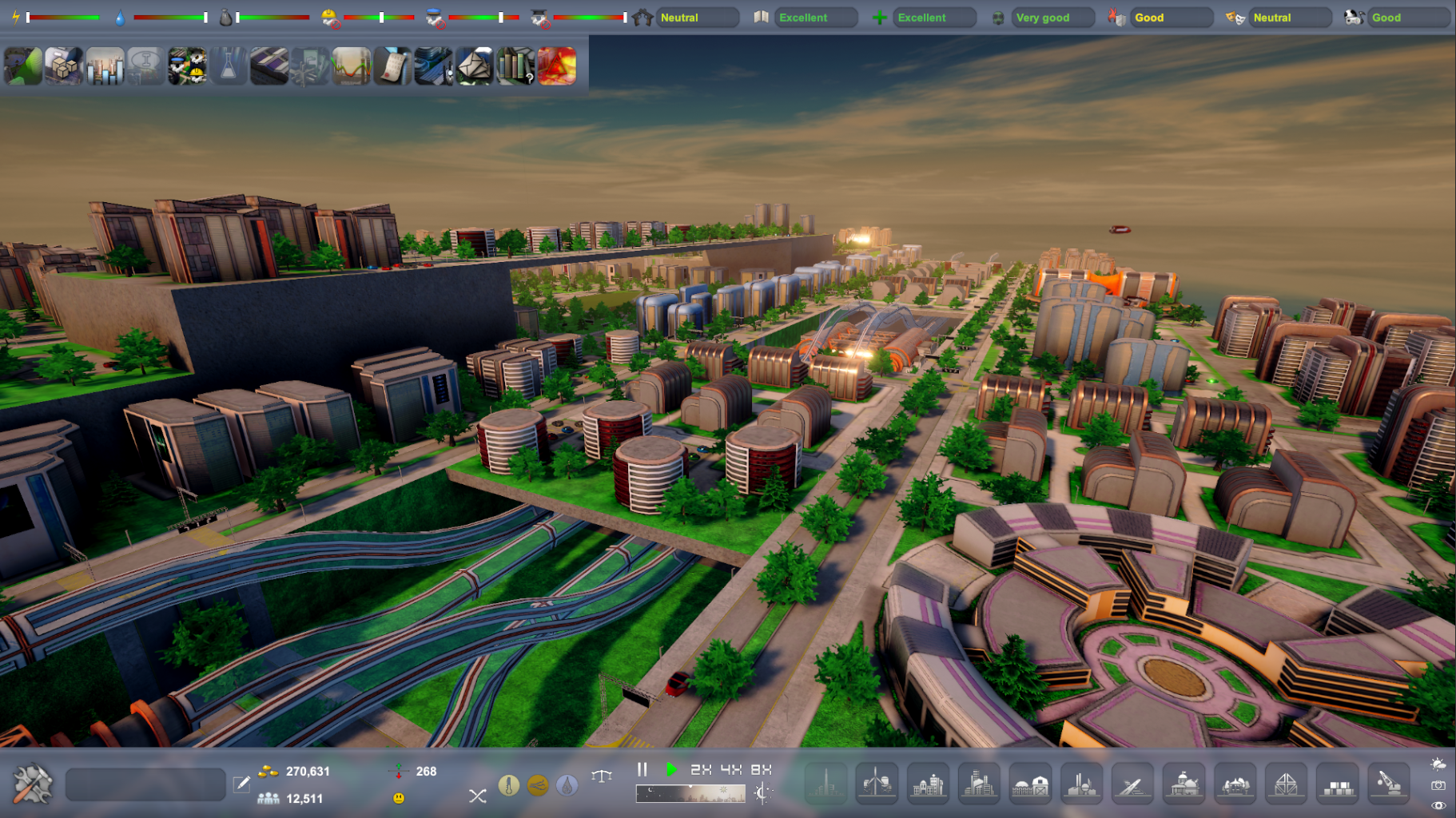Viewport: 1456px width, 818px height.
Task: Open the economy line graph icon
Action: pos(351,66)
